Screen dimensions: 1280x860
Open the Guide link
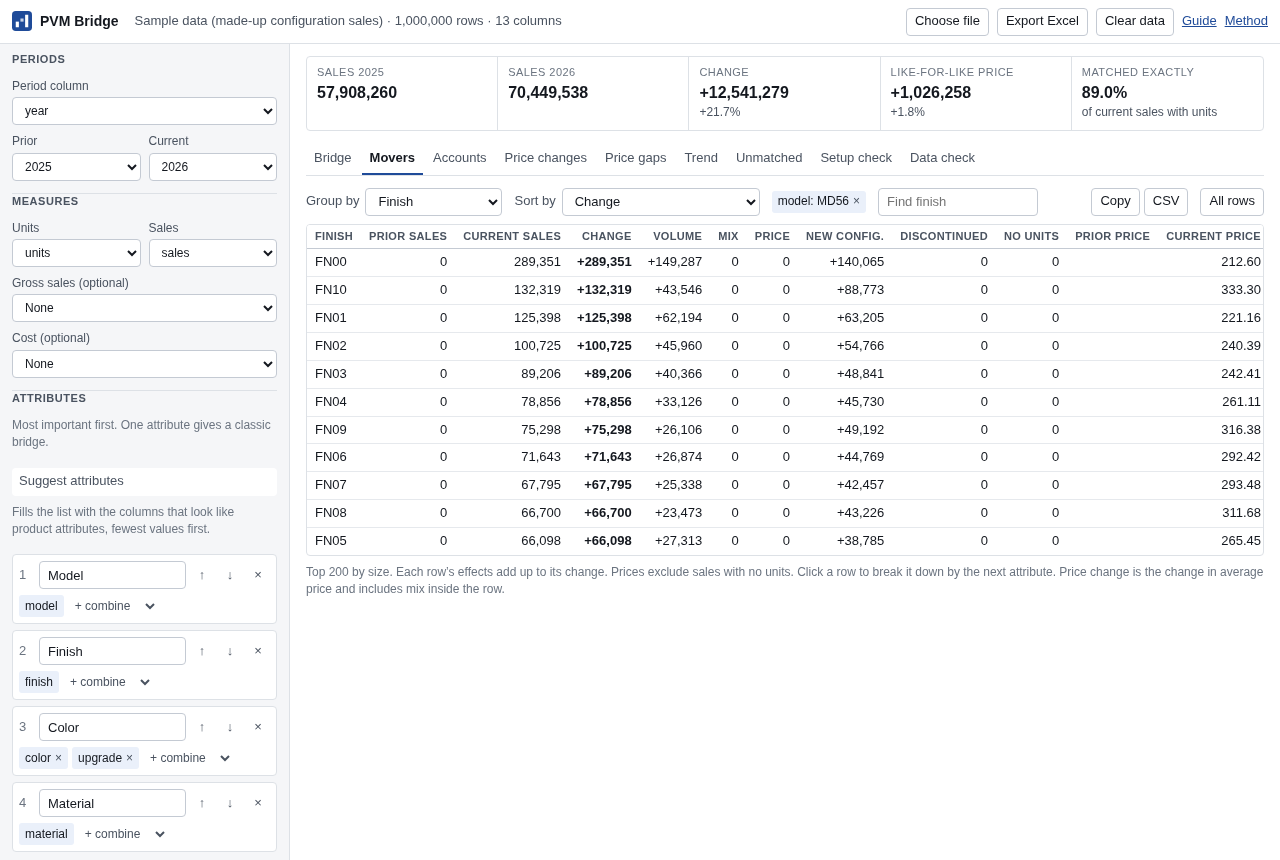pos(1199,21)
